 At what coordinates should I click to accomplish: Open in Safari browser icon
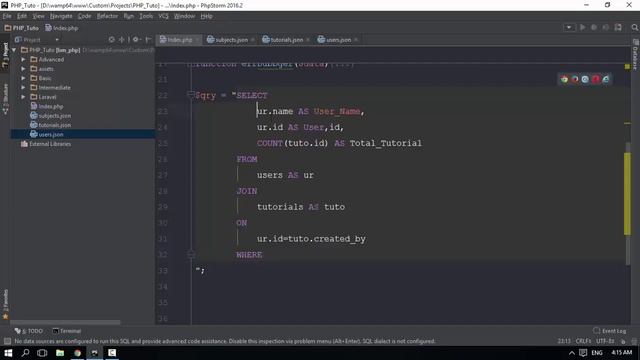coord(585,80)
